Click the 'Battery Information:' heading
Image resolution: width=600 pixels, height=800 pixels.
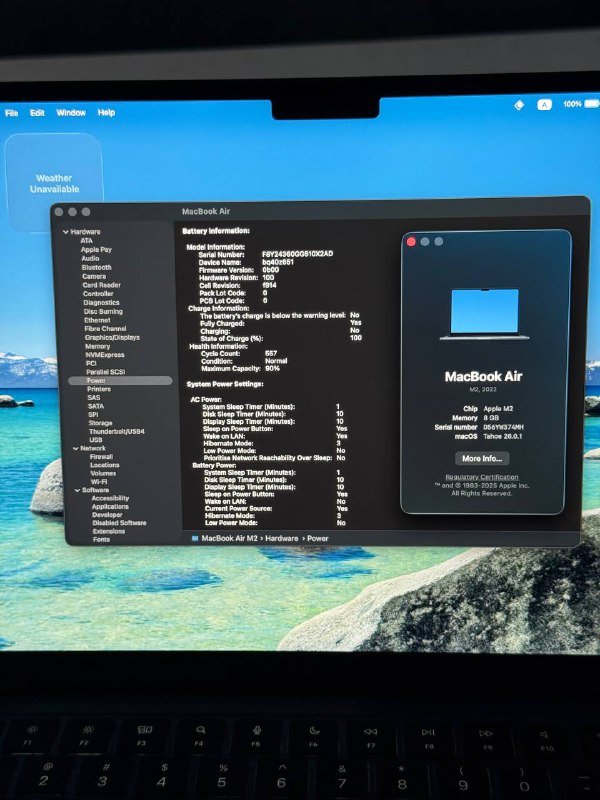coord(216,231)
